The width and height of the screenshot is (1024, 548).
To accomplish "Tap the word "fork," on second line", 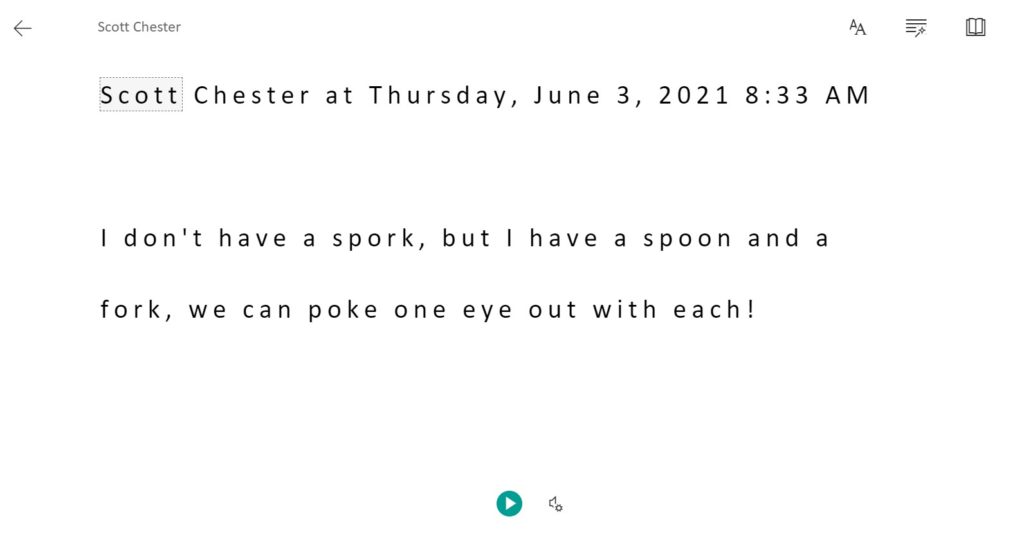I will (x=136, y=309).
